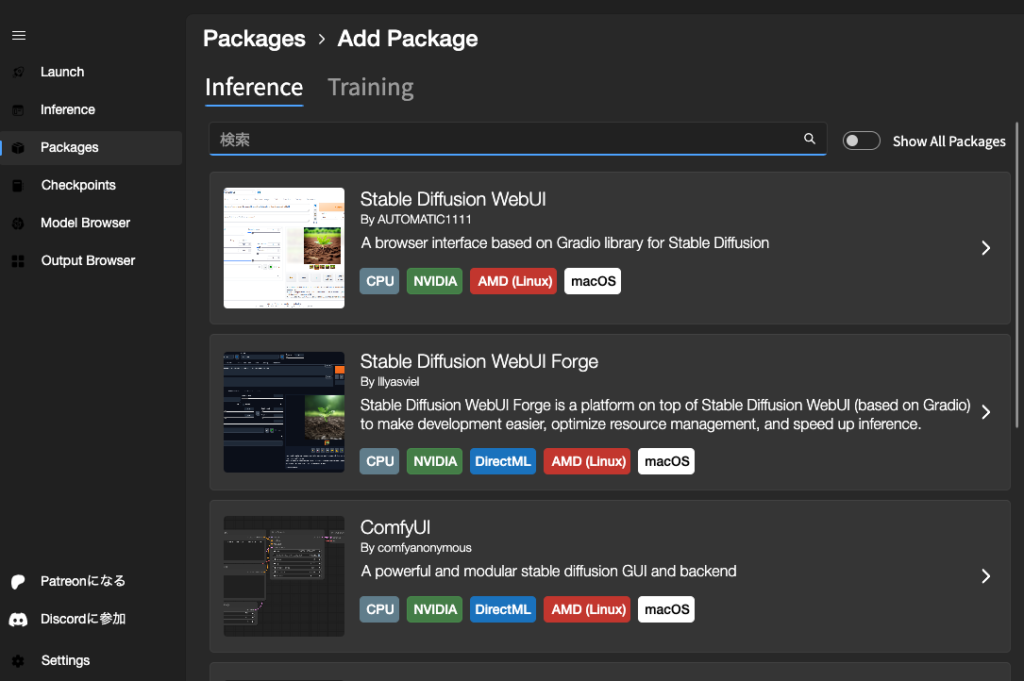Enable the Show All Packages toggle
Screen dimensions: 1024x681
[861, 141]
